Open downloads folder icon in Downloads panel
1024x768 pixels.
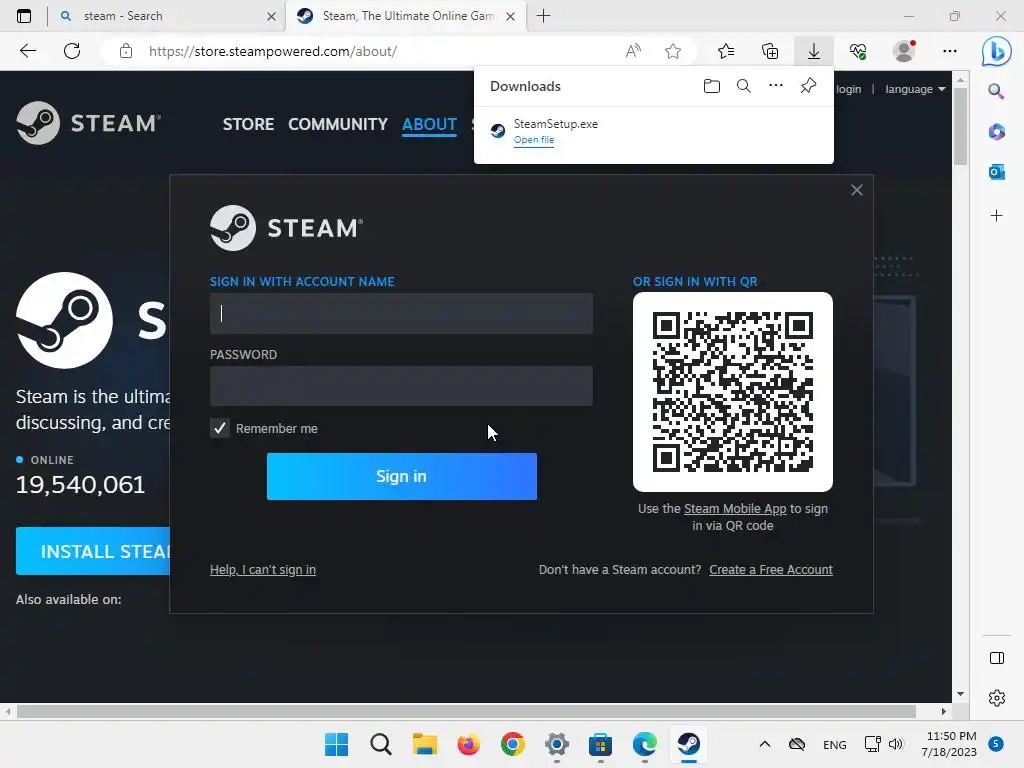712,86
